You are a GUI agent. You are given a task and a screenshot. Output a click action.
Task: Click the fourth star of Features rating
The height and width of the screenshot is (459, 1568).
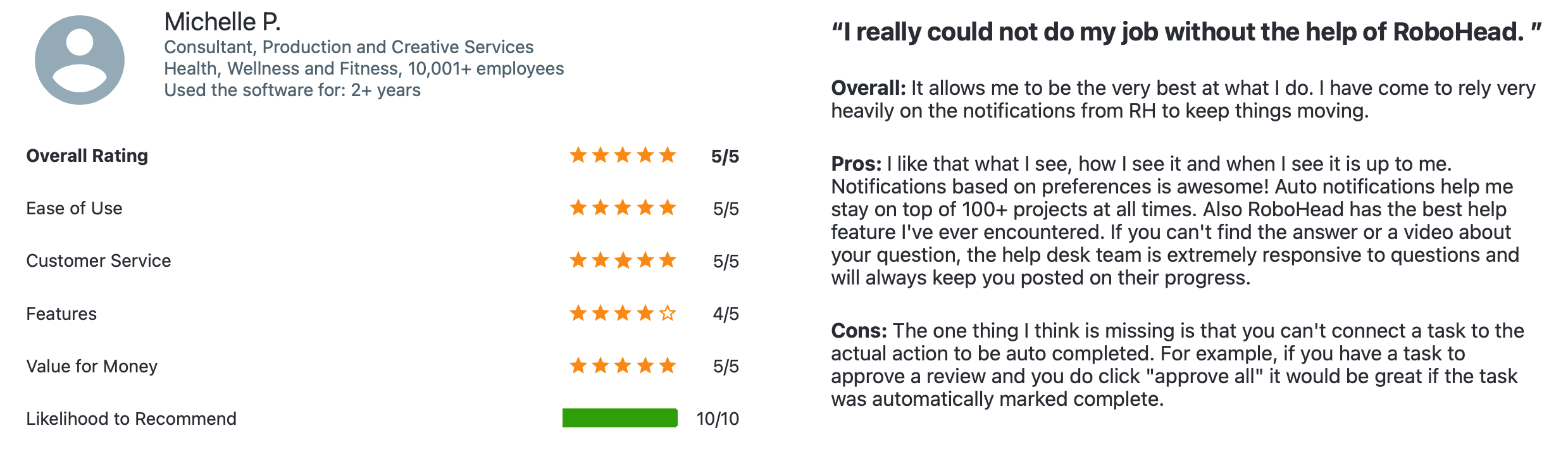coord(645,313)
